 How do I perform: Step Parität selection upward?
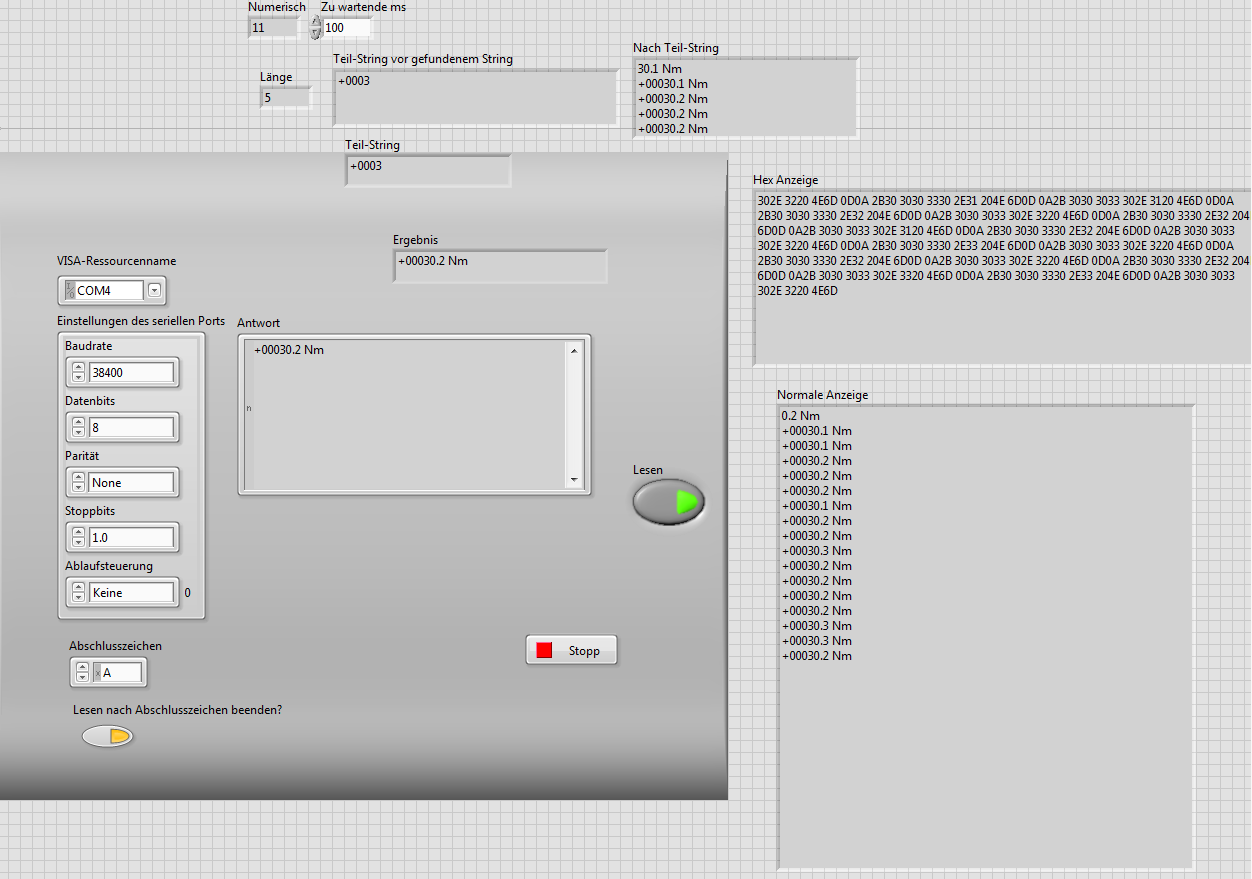(79, 477)
